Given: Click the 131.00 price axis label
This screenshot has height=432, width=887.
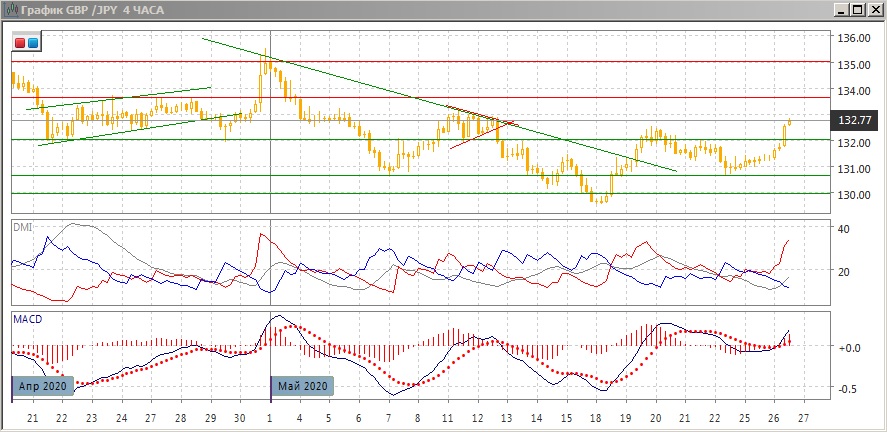Looking at the screenshot, I should (854, 169).
